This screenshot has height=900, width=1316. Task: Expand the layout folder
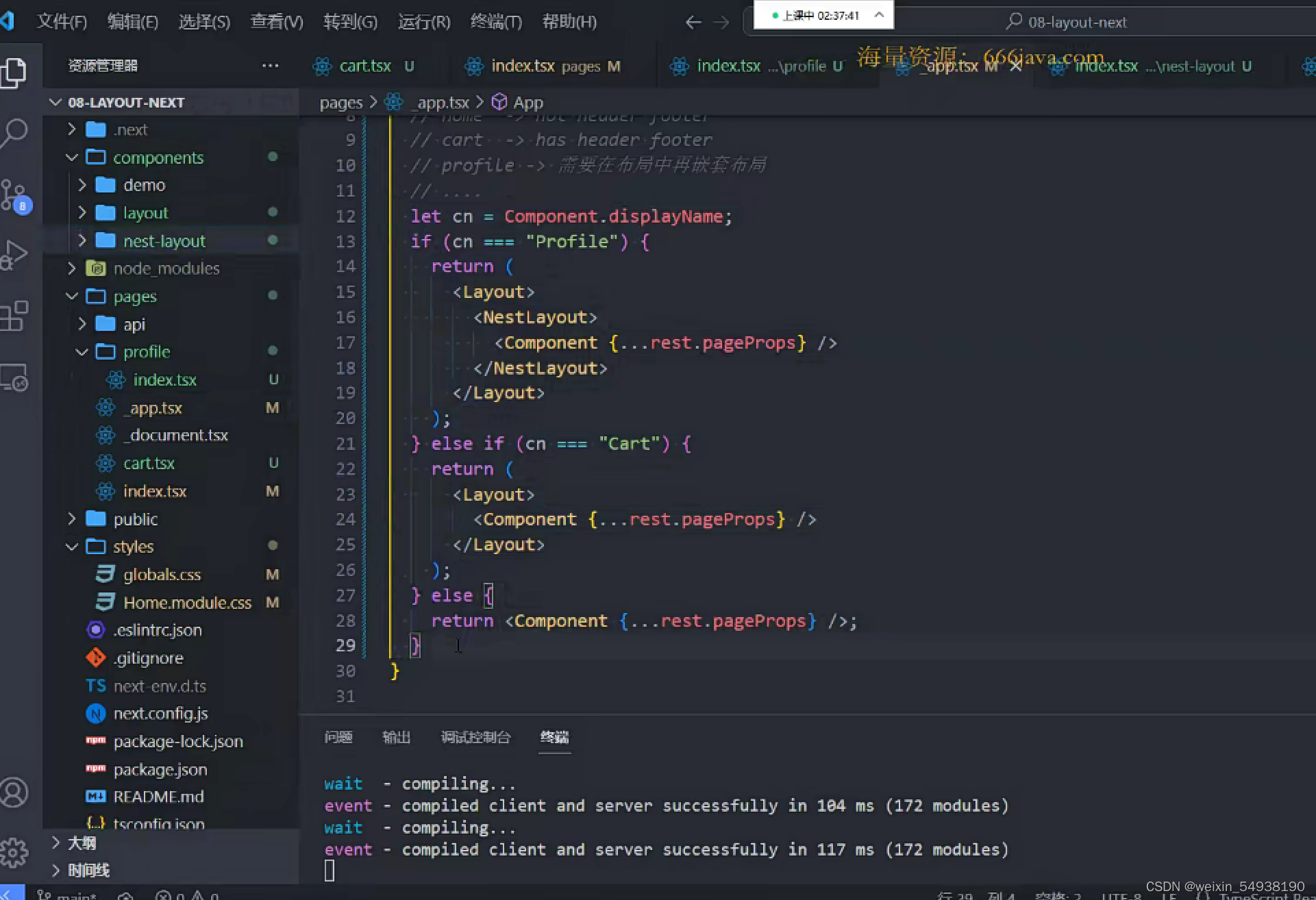pos(82,212)
